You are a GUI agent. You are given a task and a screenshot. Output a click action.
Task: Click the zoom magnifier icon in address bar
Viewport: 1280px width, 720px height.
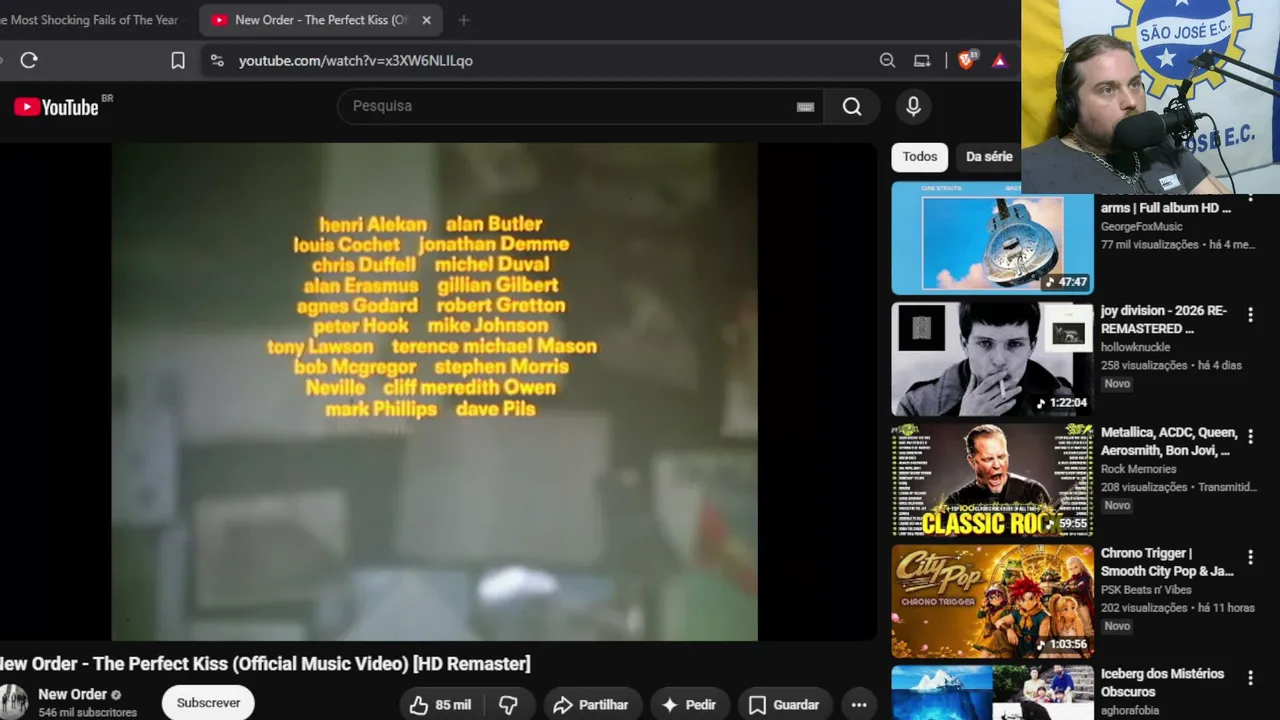887,60
